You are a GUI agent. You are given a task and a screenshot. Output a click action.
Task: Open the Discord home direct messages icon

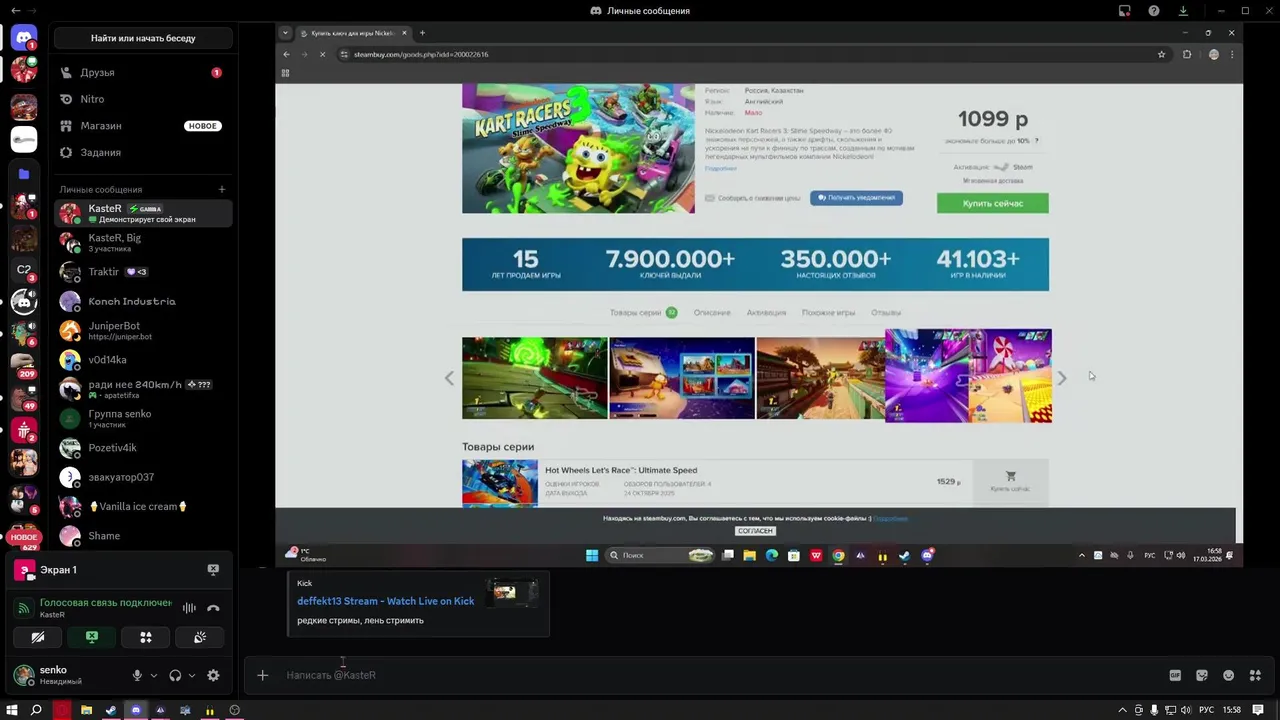click(x=24, y=38)
